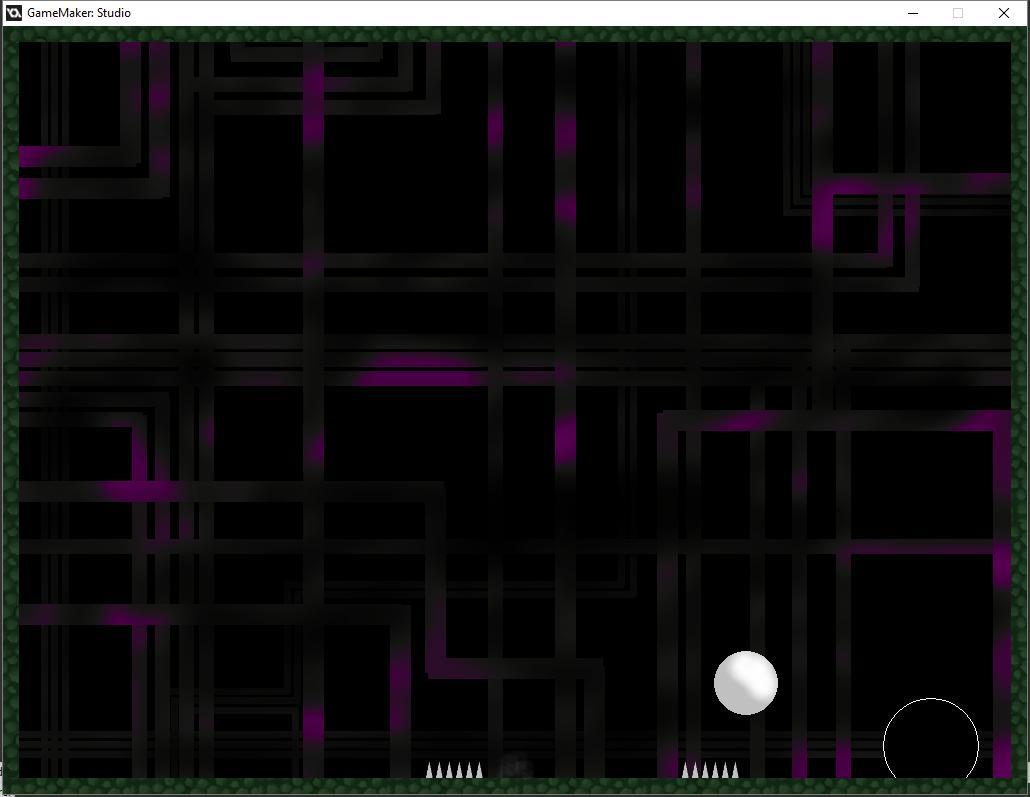Click the purple glow in the top-left corner

[x=40, y=157]
